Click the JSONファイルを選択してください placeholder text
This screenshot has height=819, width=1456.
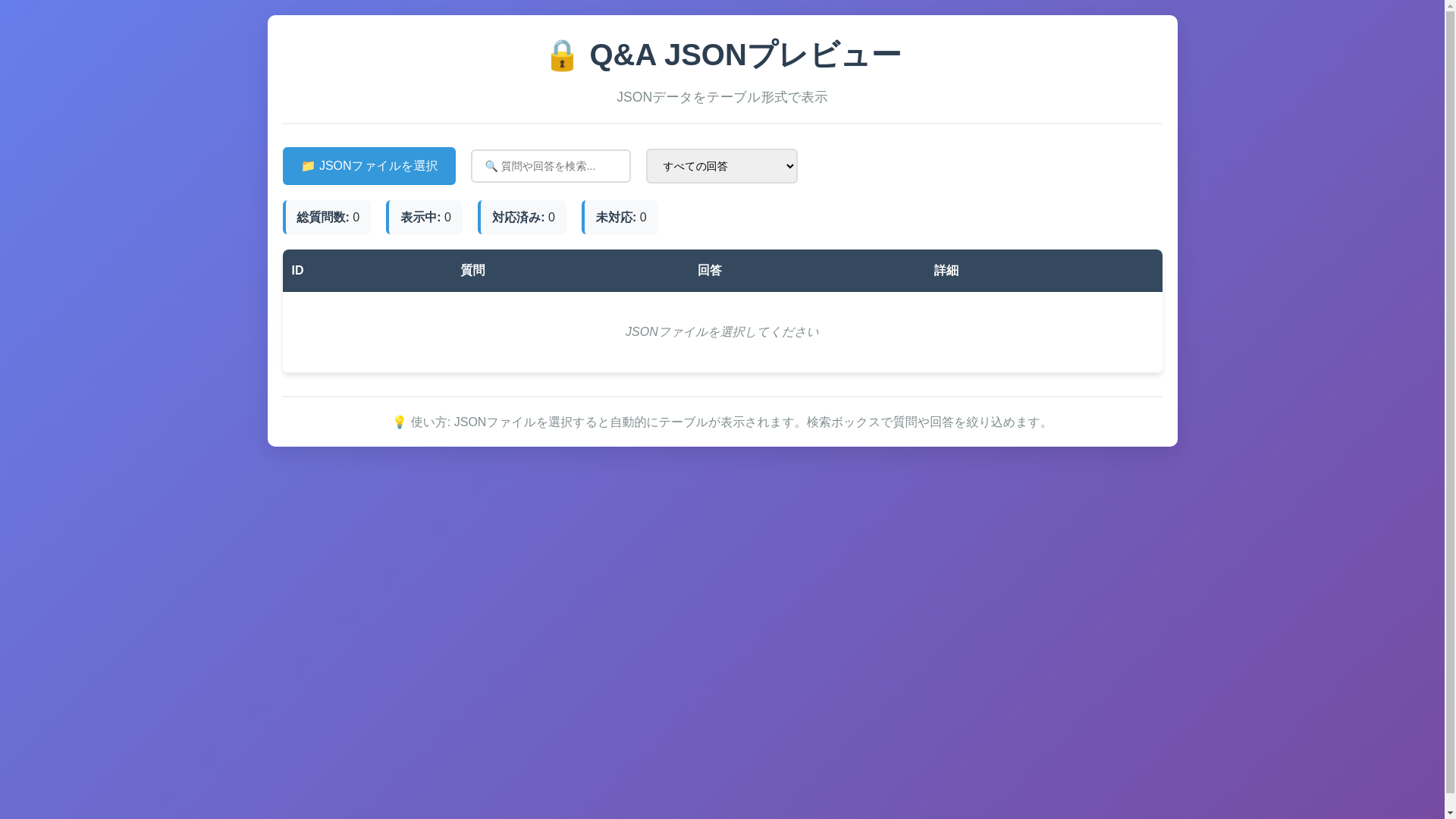point(722,332)
